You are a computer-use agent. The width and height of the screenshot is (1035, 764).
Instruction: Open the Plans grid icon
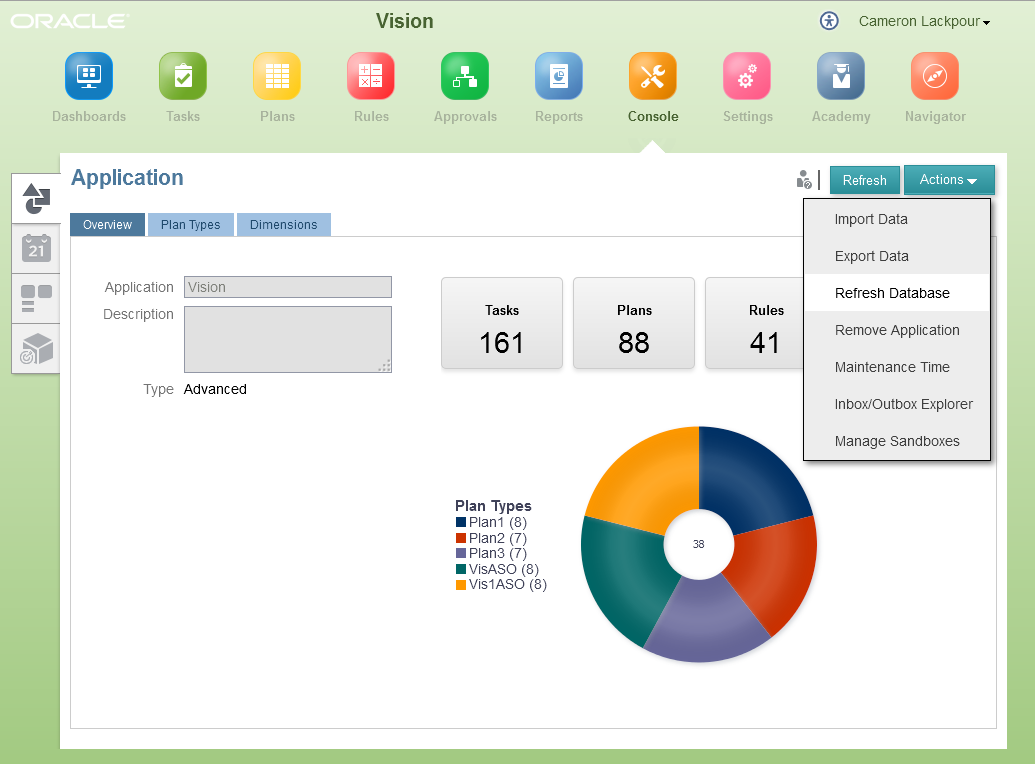point(277,77)
